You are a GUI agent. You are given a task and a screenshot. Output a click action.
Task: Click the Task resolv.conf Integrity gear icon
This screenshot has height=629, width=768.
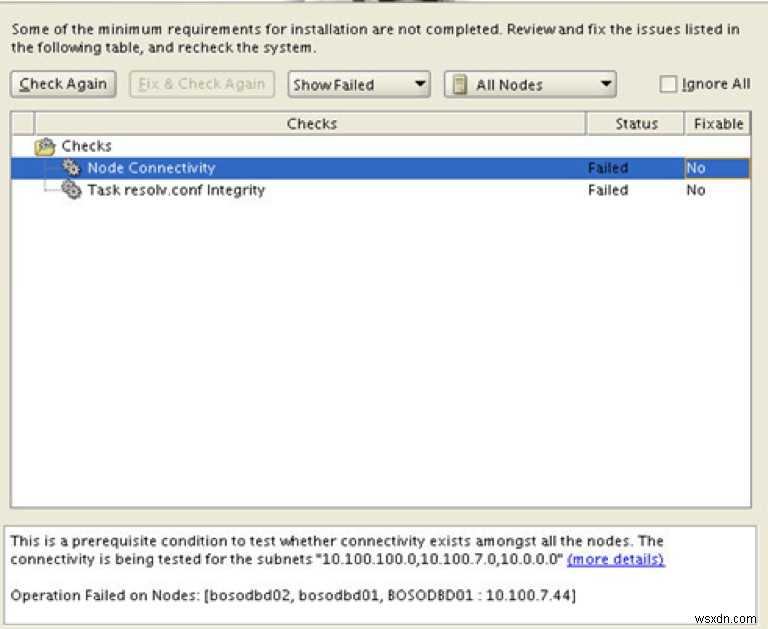[71, 190]
